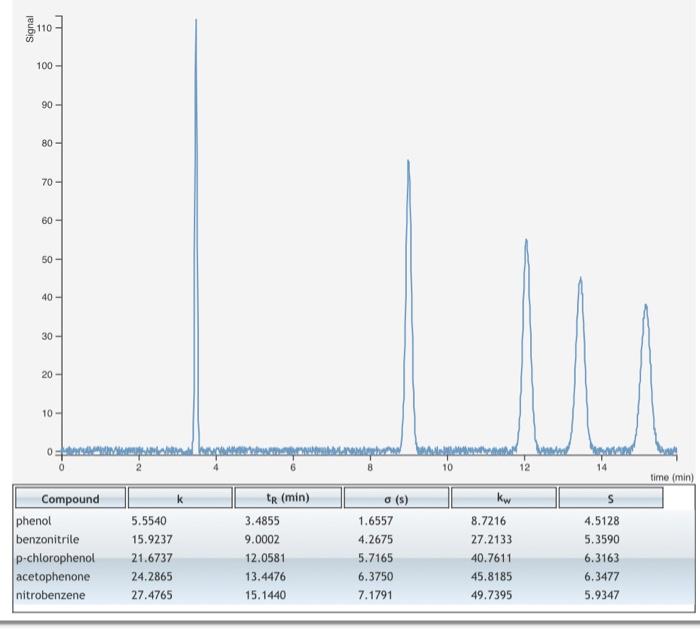This screenshot has height=629, width=700.
Task: Click the acetophenone peak near 13.4 minutes
Action: (580, 366)
